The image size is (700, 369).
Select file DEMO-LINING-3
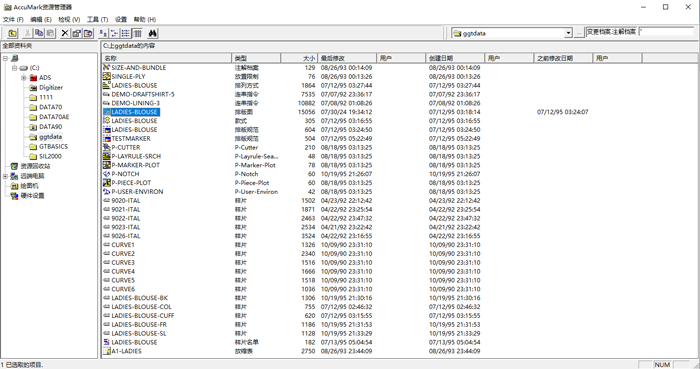click(135, 103)
